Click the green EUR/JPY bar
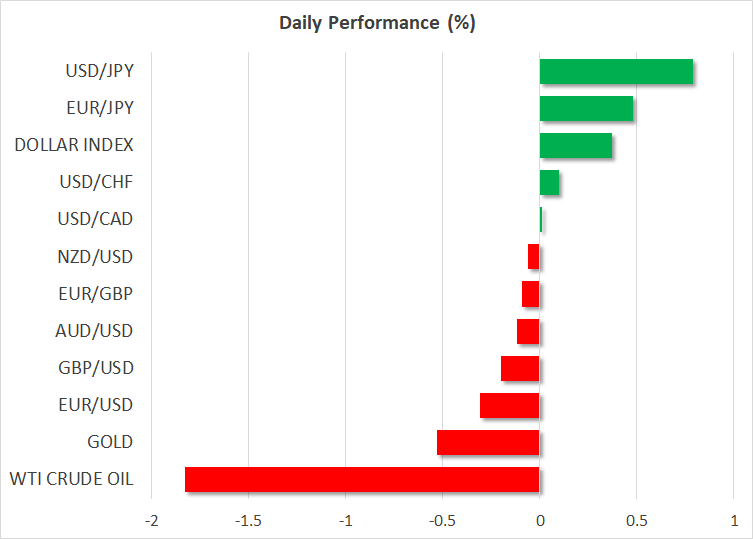Viewport: 753px width, 539px height. (586, 109)
